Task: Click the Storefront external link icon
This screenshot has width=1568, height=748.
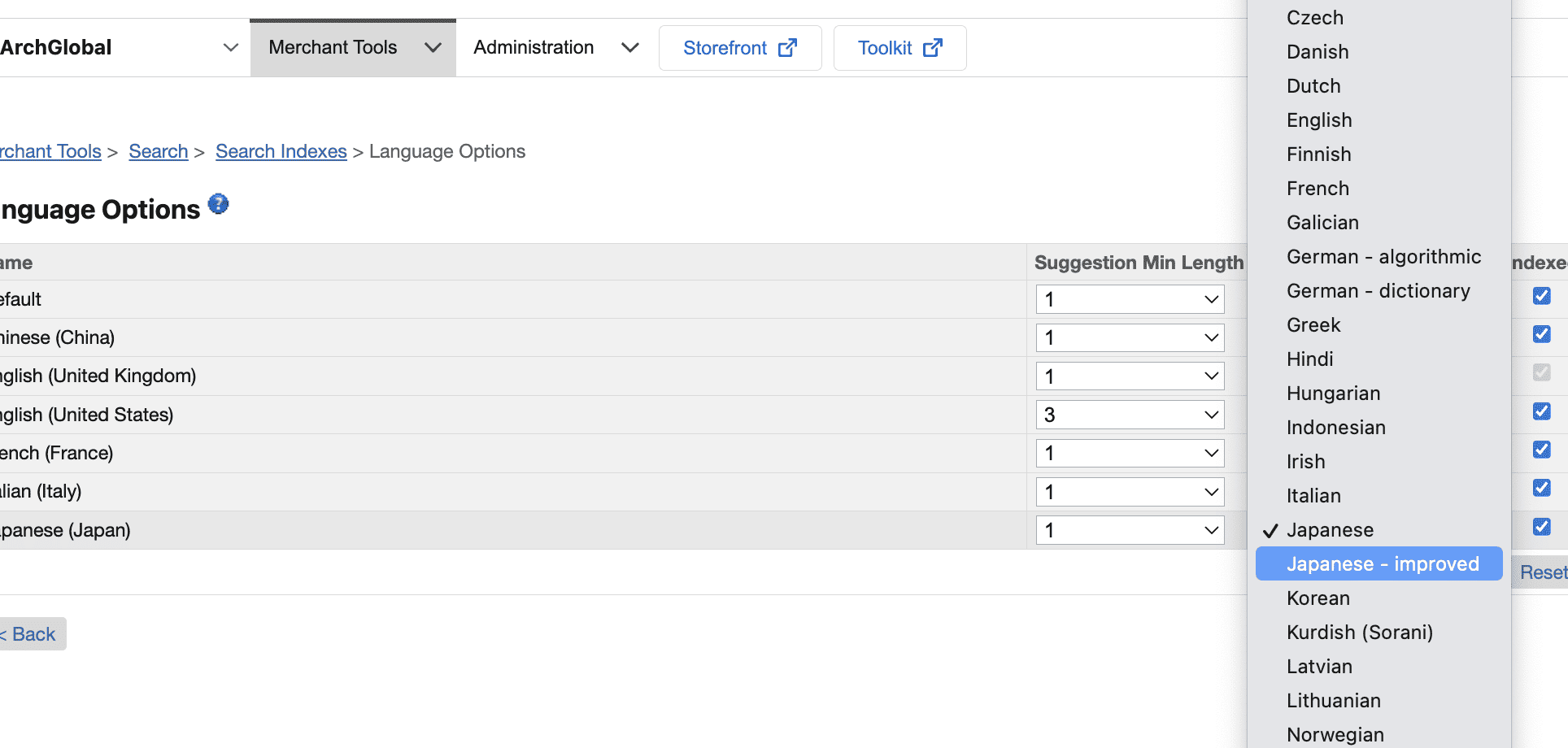Action: pos(787,48)
